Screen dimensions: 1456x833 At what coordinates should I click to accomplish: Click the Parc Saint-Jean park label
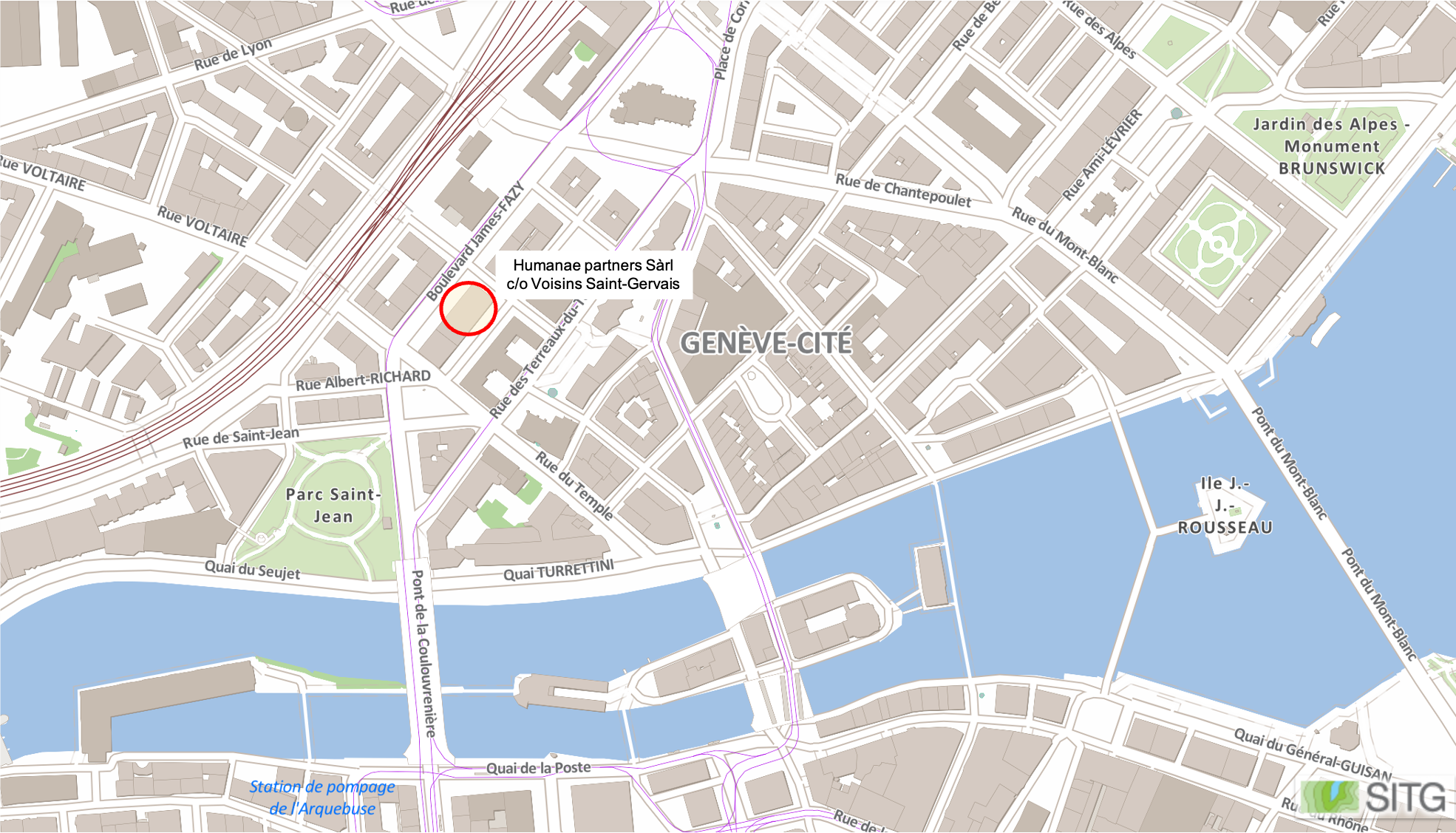[333, 505]
